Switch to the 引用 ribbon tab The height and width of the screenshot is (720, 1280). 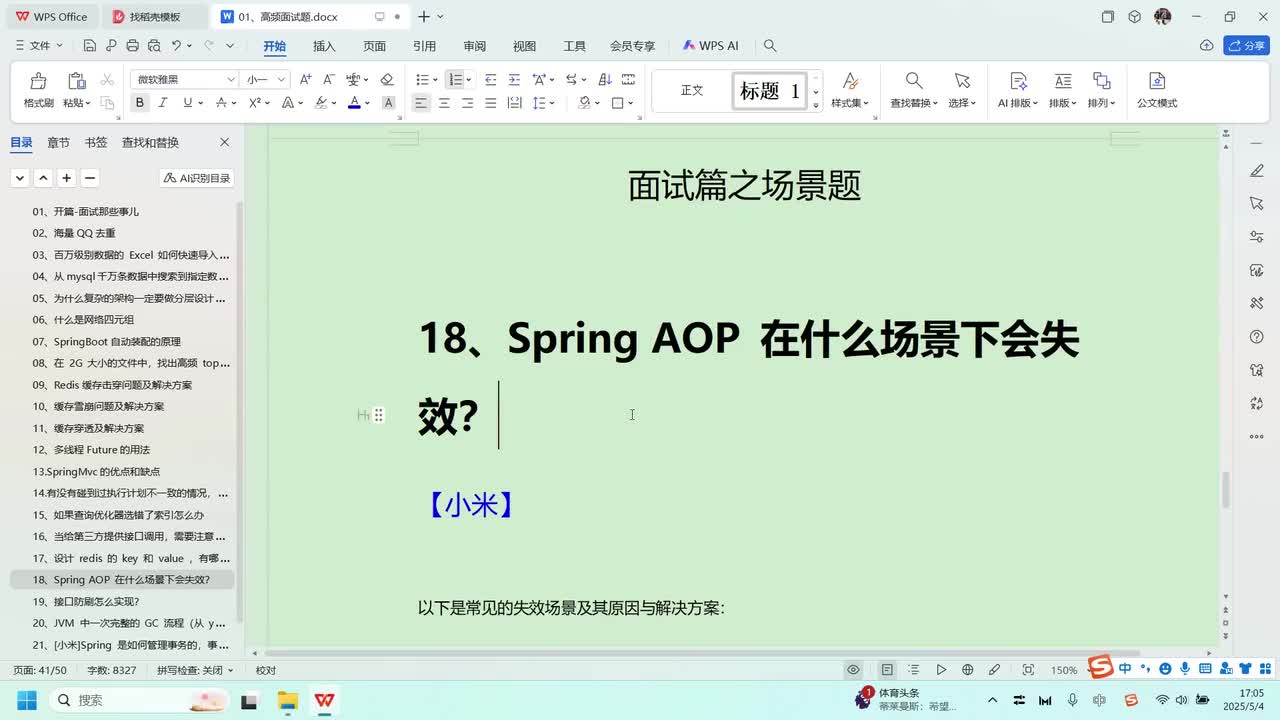(x=424, y=46)
